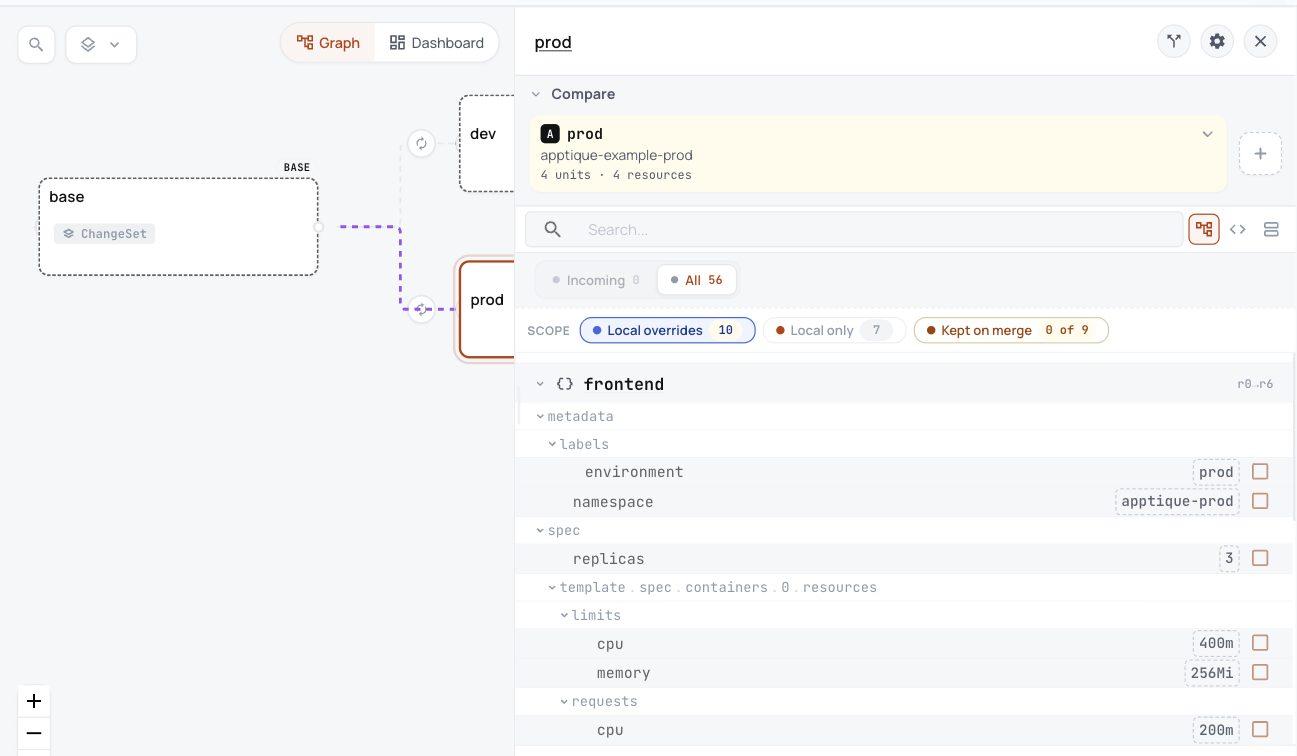Collapse the frontend resource group
The image size is (1297, 756).
[540, 384]
